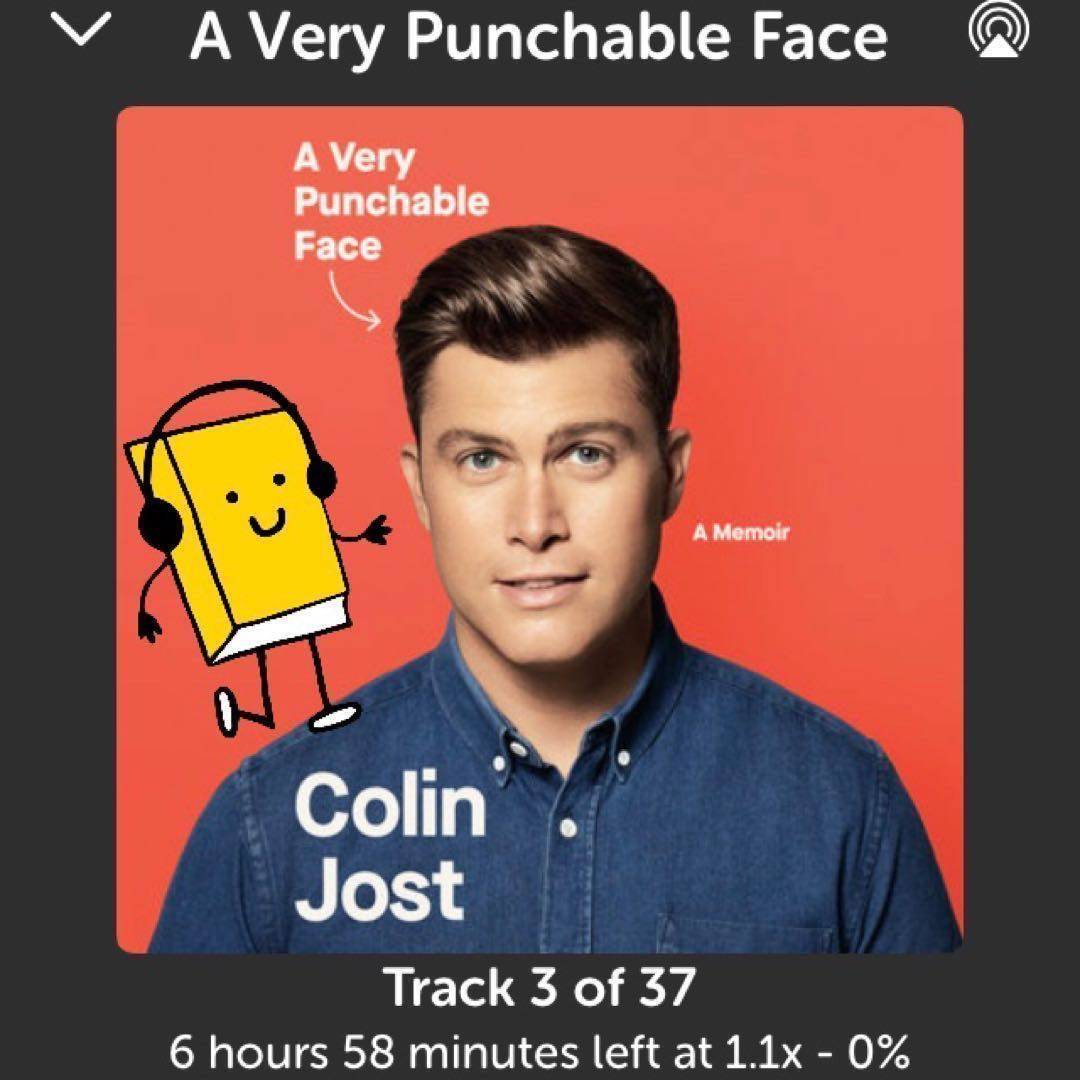Viewport: 1080px width, 1080px height.
Task: Tap the Colin Jost author name
Action: pyautogui.click(x=390, y=846)
